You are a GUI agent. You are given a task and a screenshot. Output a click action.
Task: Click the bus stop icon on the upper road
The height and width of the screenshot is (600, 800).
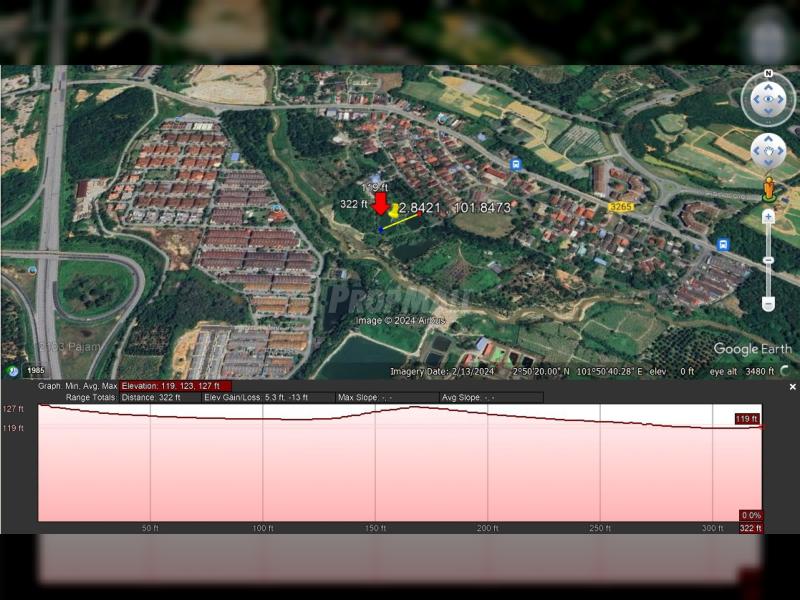click(x=515, y=164)
